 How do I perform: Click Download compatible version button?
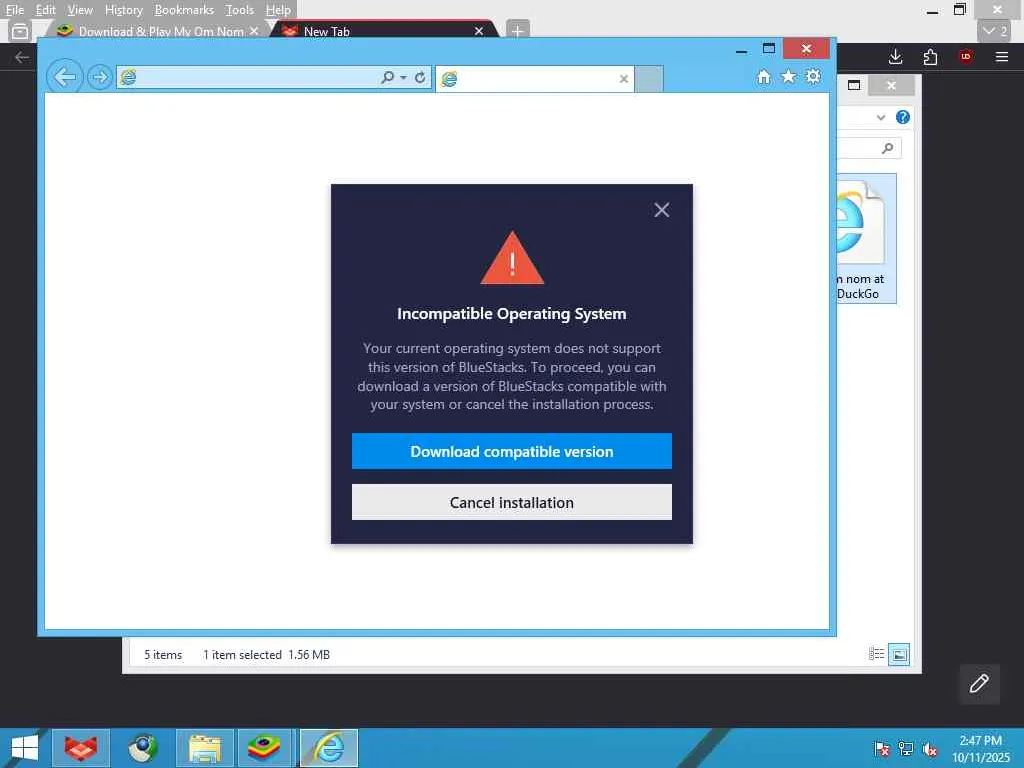(x=511, y=451)
